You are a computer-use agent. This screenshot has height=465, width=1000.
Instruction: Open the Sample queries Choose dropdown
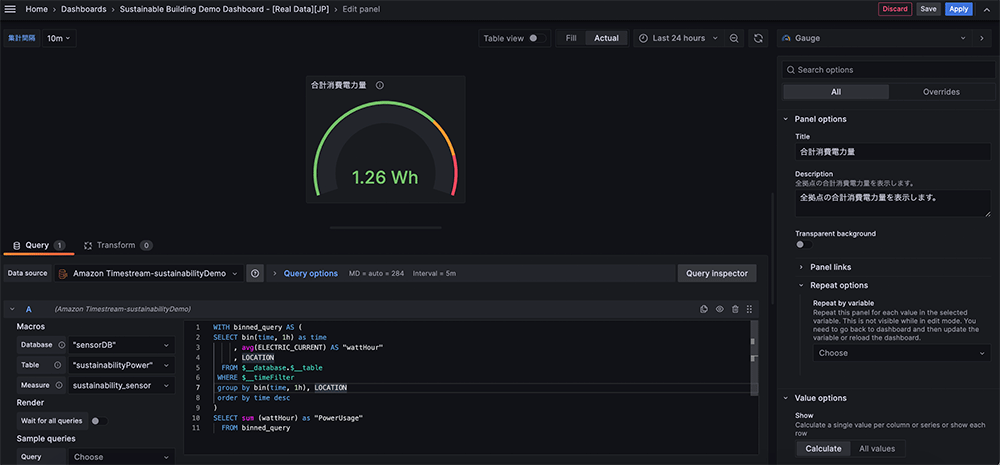(122, 457)
